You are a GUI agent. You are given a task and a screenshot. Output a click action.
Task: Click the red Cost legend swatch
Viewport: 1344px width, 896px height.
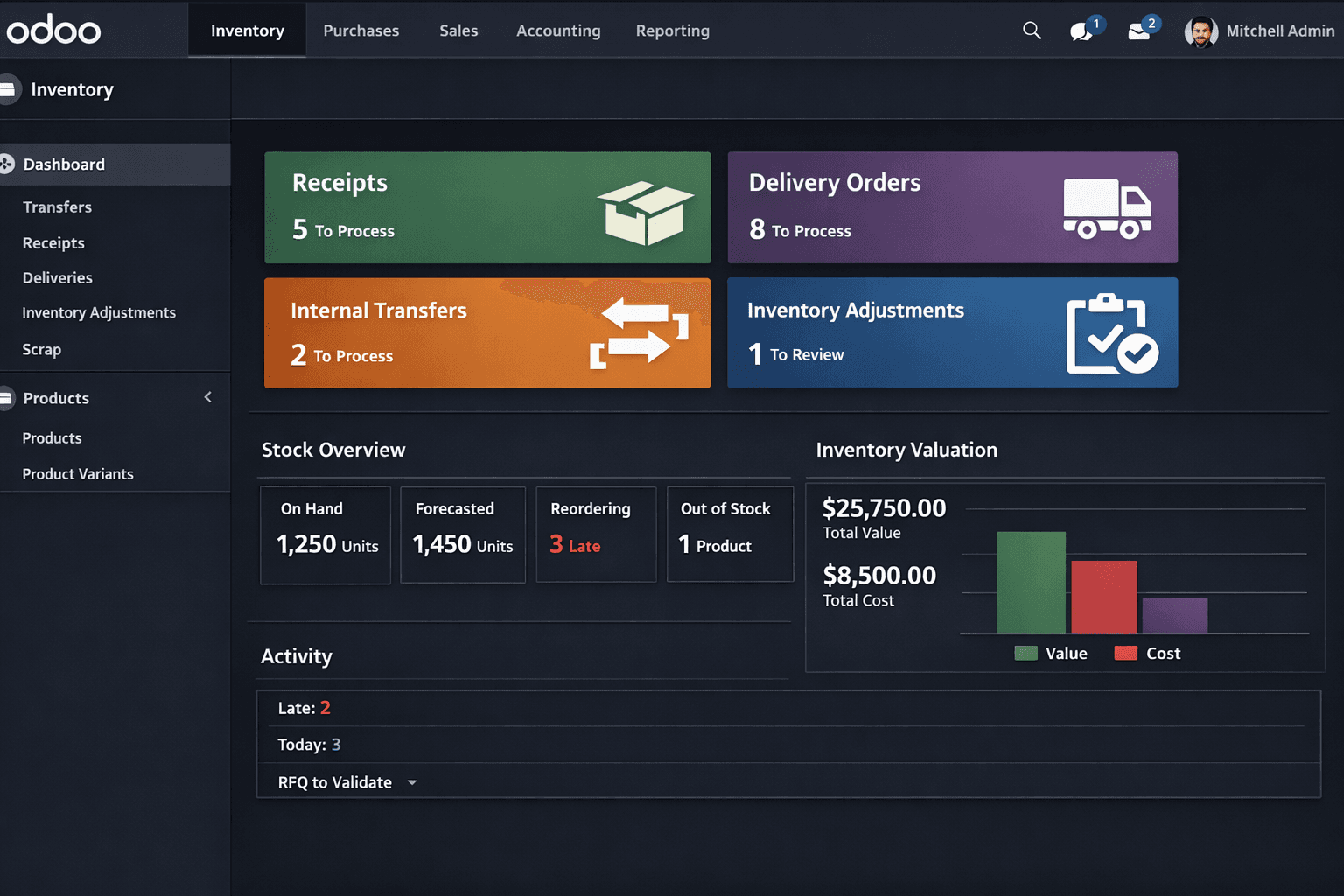pos(1124,653)
